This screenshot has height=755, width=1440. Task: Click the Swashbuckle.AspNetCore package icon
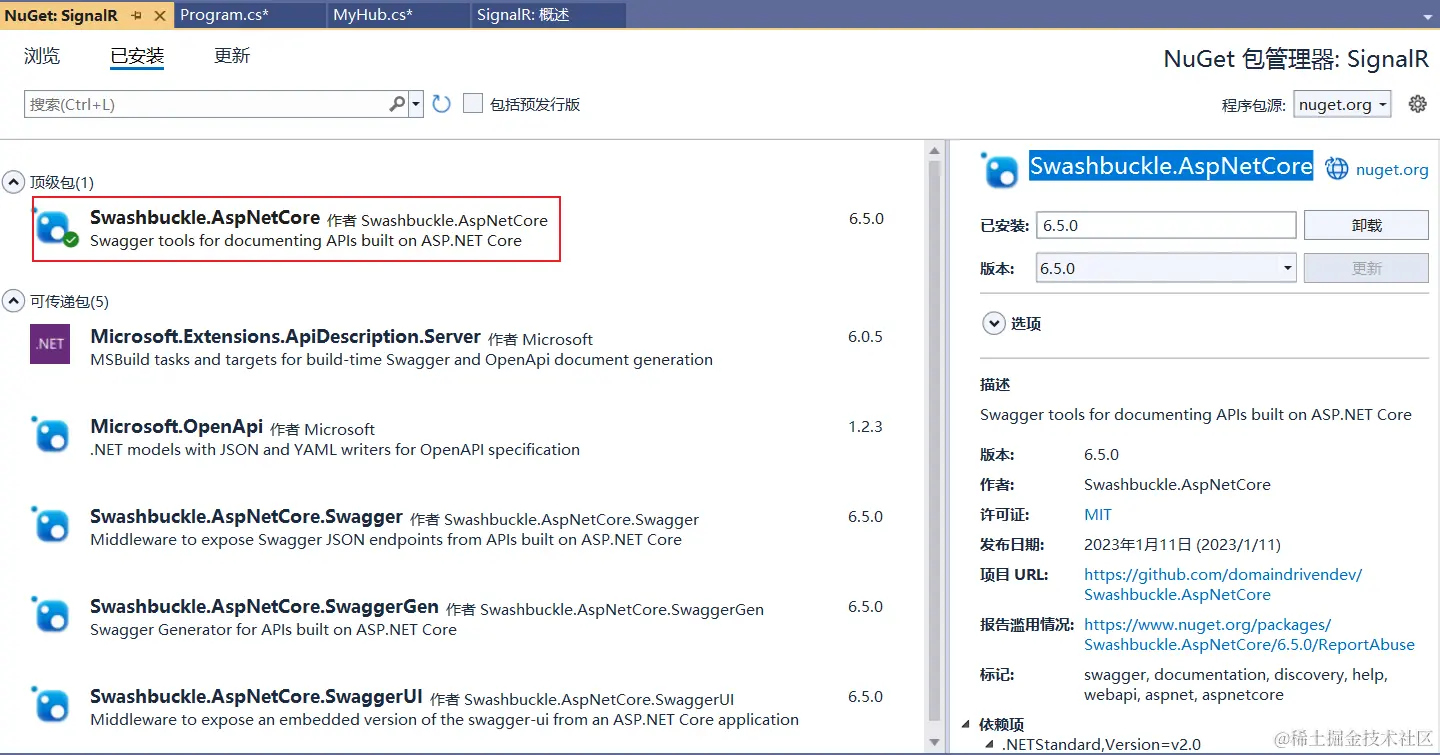coord(53,229)
